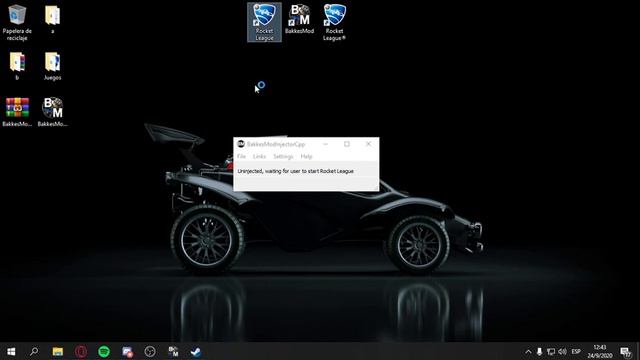This screenshot has width=640, height=360.
Task: Select the folder named 'a' on desktop
Action: [x=53, y=19]
